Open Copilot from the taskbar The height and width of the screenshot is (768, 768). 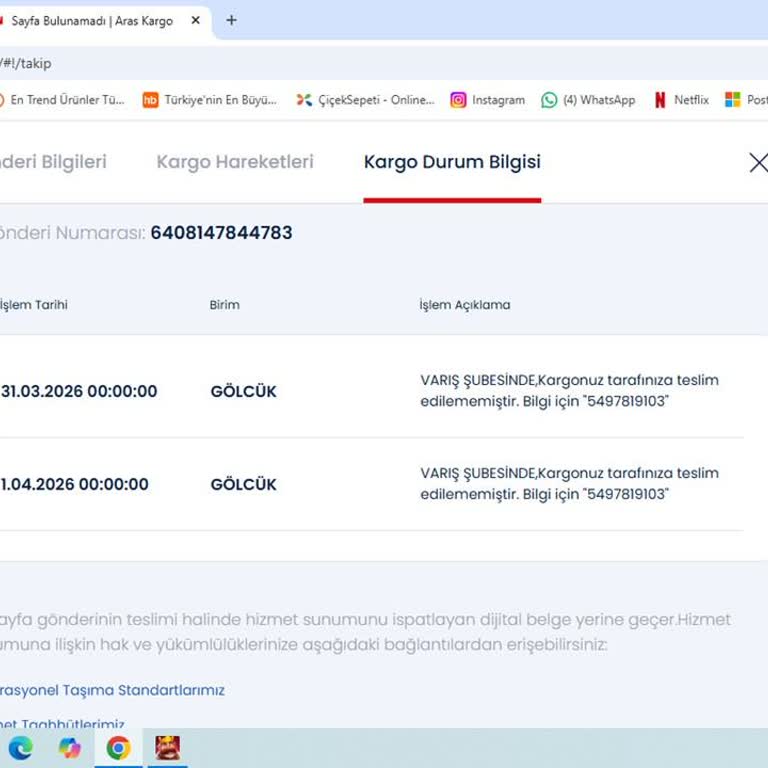click(70, 748)
